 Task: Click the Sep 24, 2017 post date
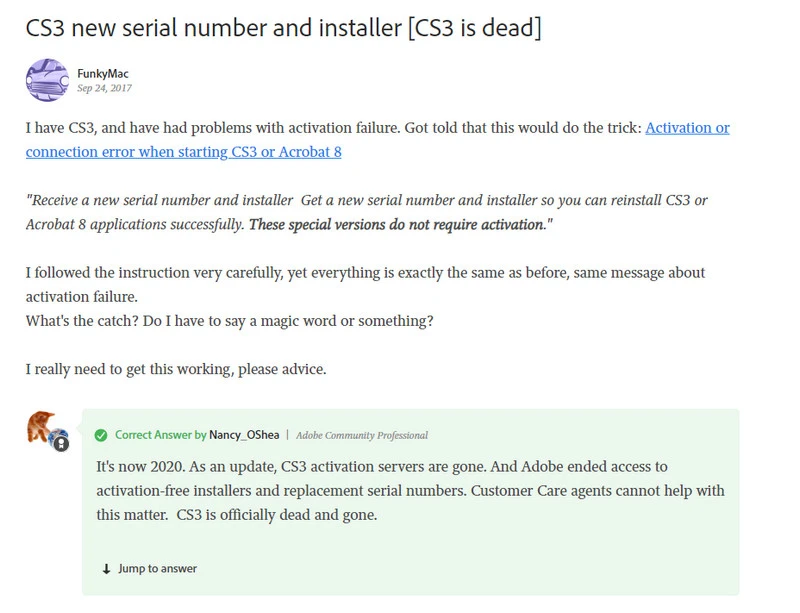tap(104, 88)
